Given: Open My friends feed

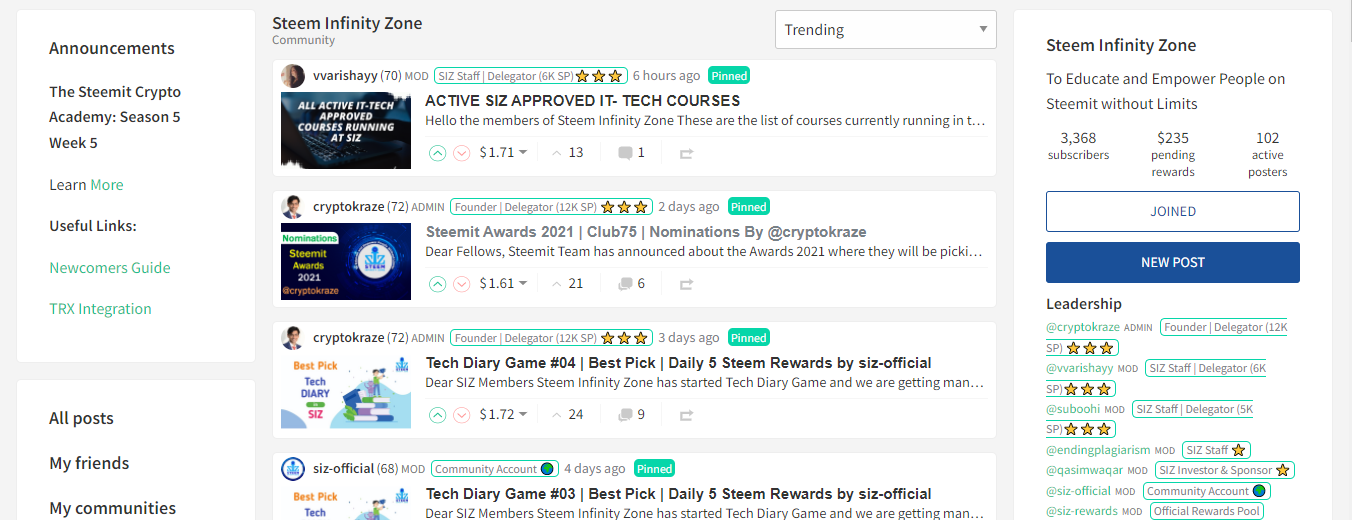Looking at the screenshot, I should [89, 463].
